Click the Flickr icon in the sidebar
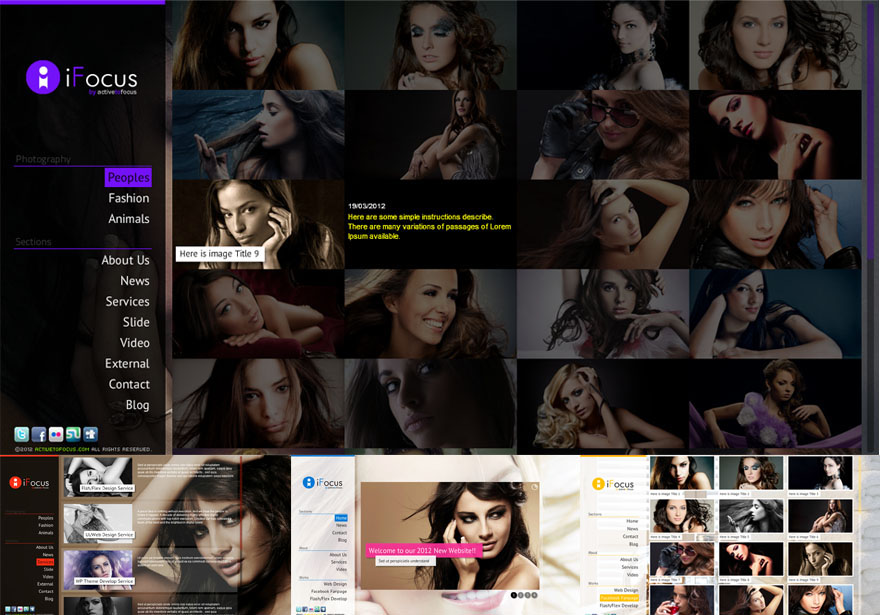 [56, 434]
